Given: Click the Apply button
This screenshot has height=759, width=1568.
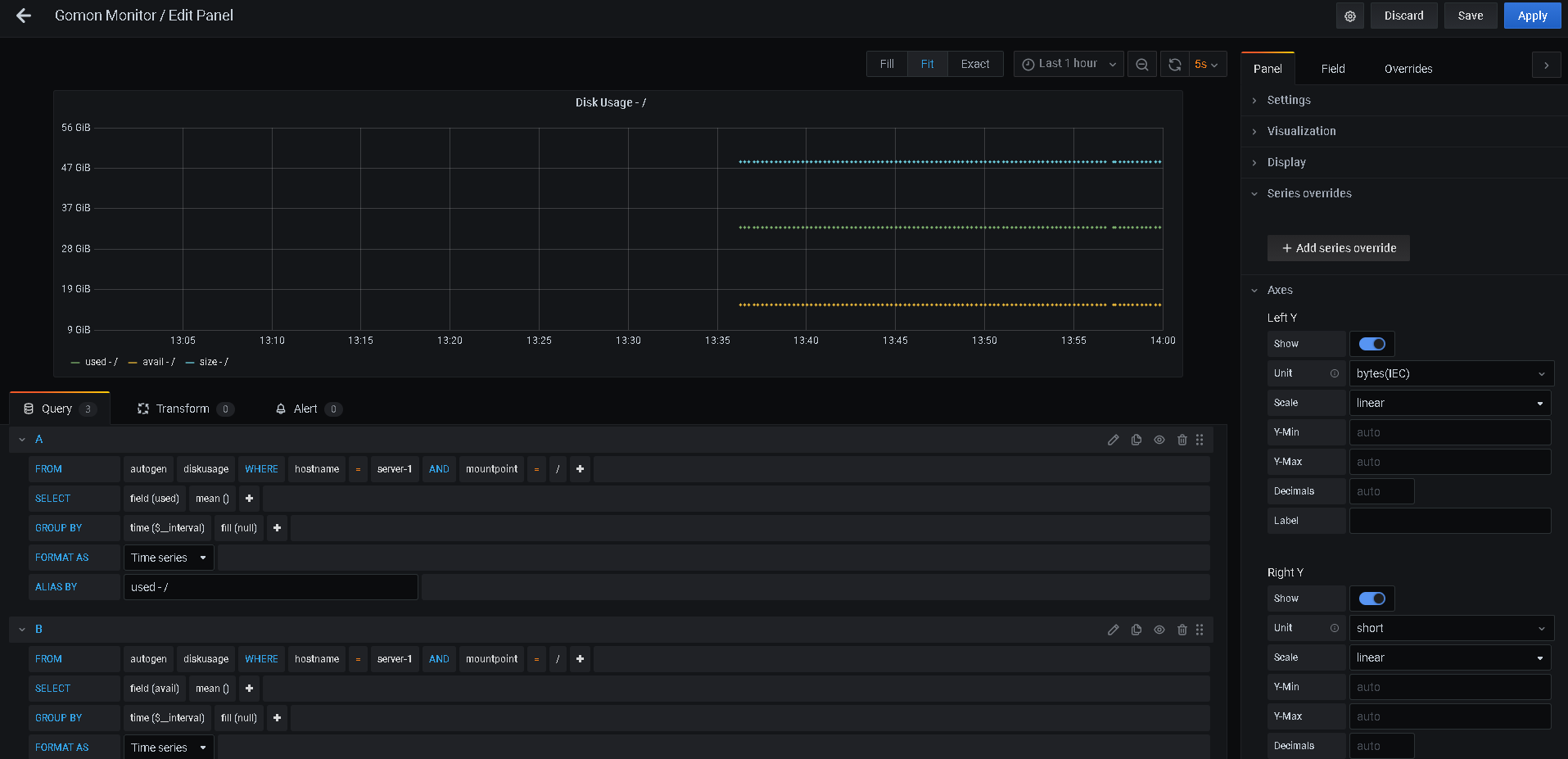Looking at the screenshot, I should click(1532, 16).
